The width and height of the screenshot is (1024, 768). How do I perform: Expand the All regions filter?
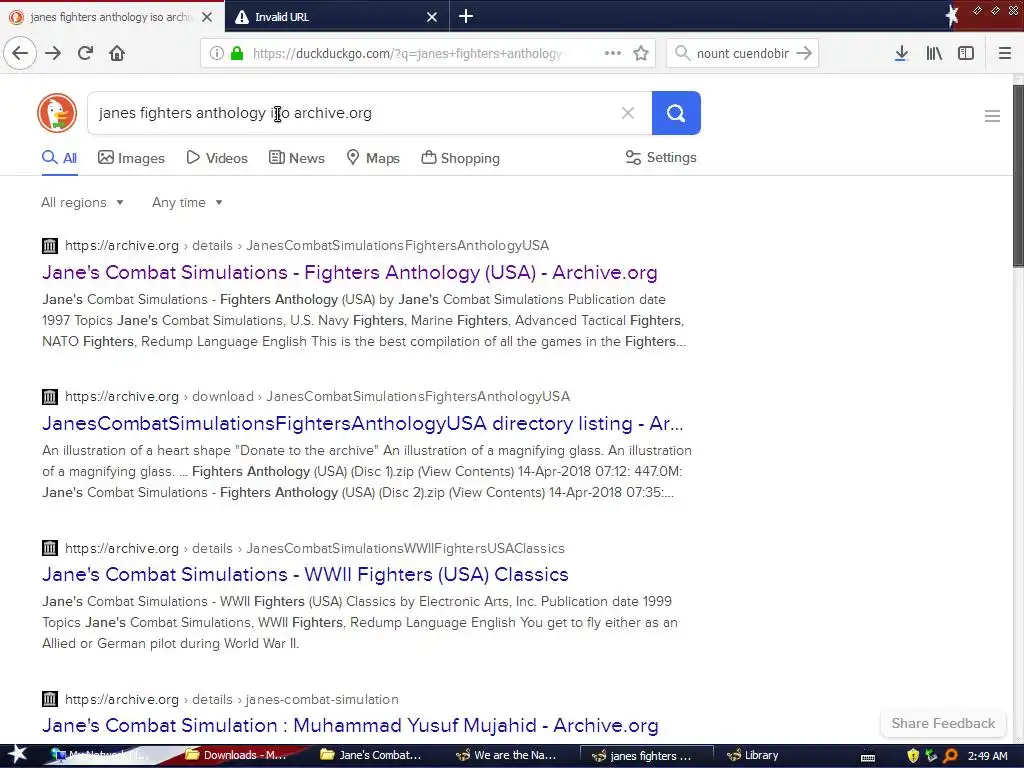82,202
